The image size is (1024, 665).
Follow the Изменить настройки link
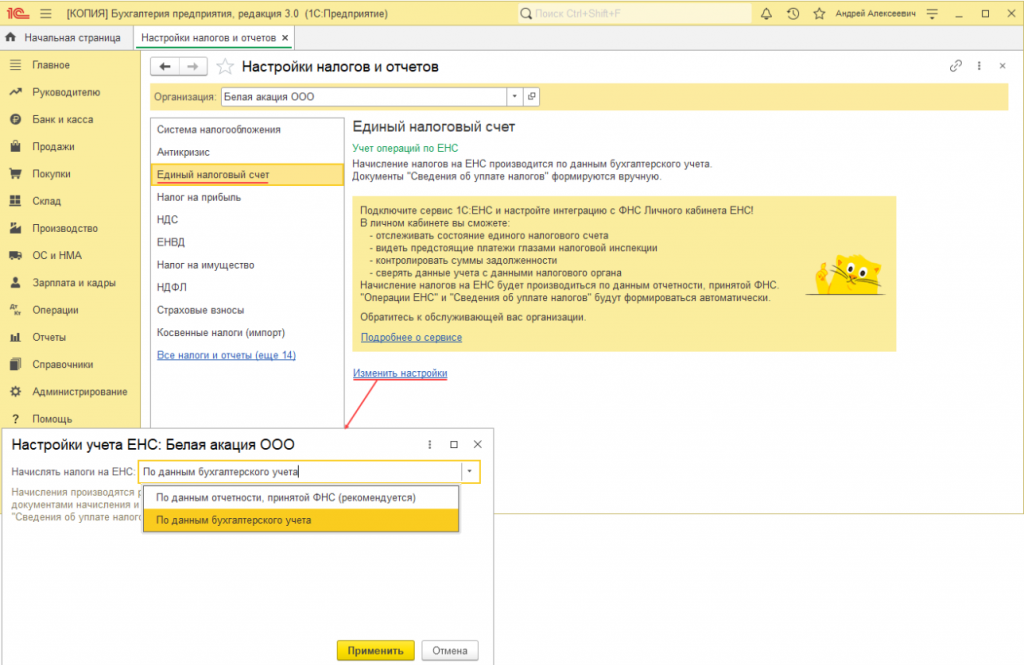[x=400, y=374]
